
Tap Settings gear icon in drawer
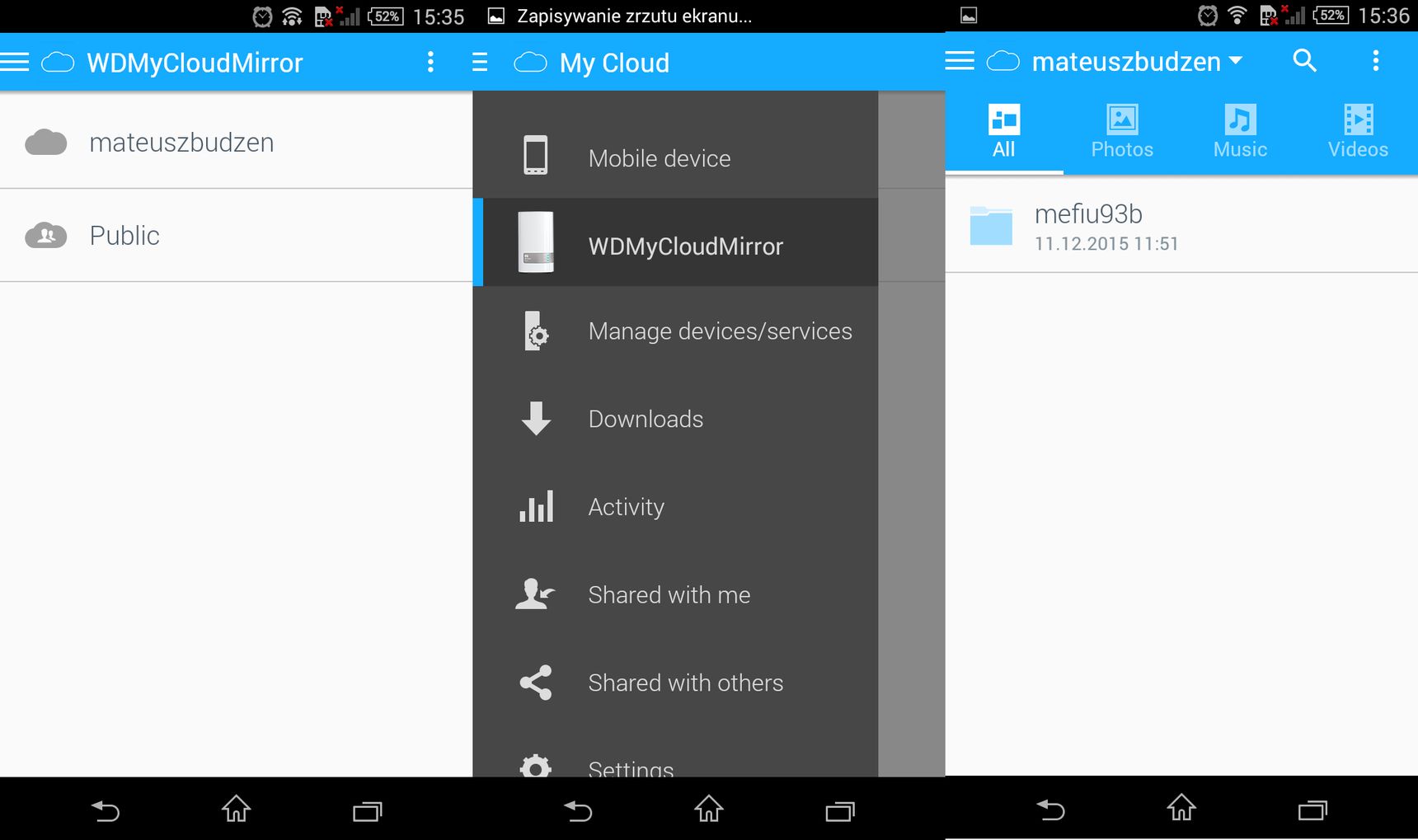536,766
